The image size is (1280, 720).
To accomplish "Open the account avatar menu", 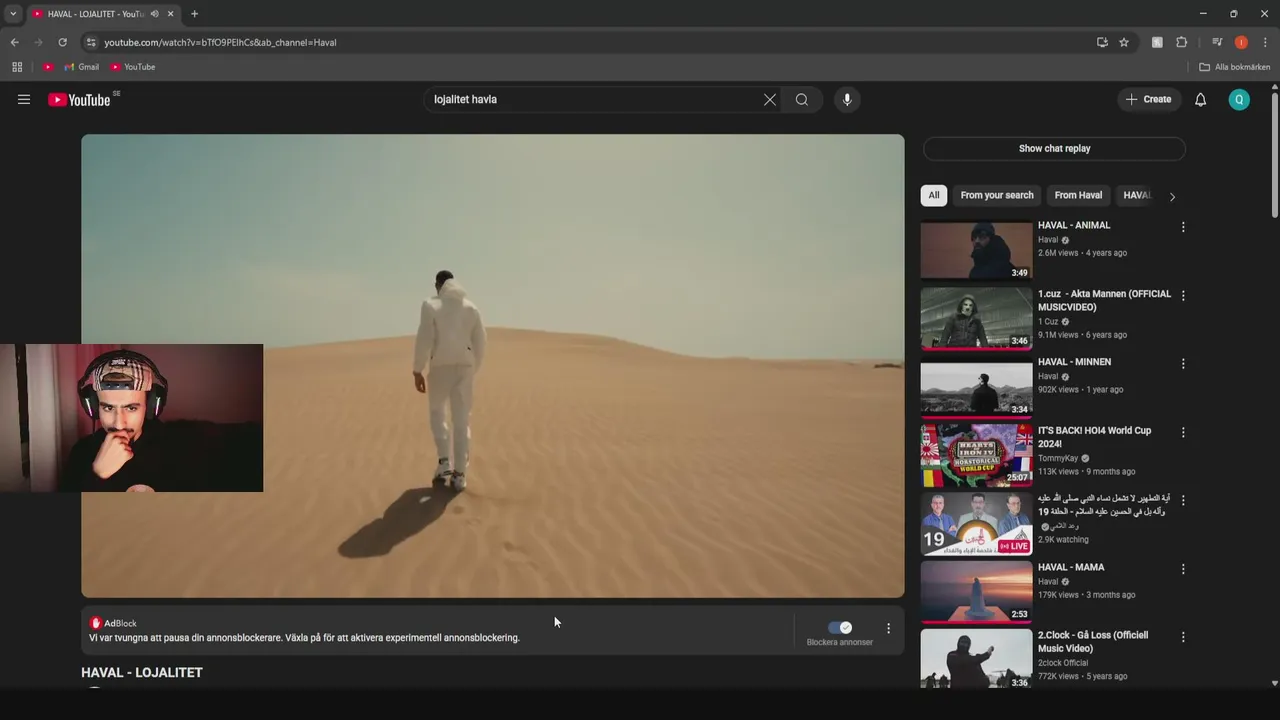I will (1239, 99).
